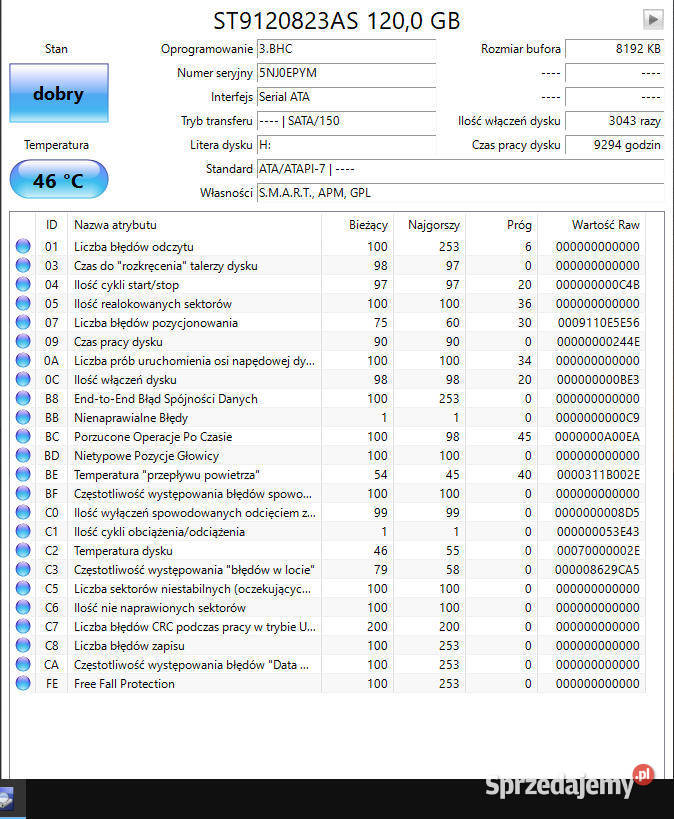
Task: Click status orb for attribute C8 row
Action: pos(23,646)
